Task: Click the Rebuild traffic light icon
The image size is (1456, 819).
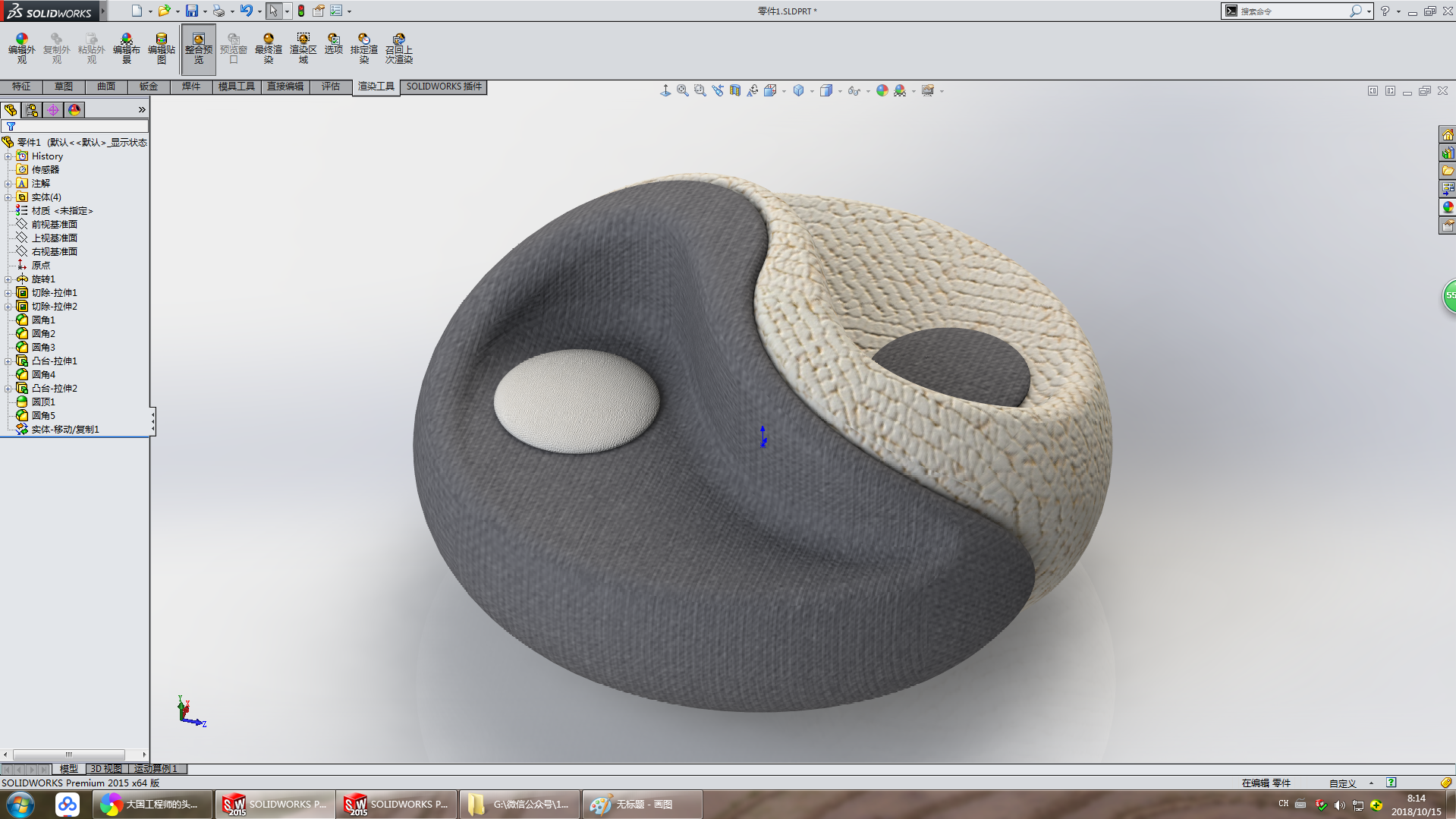Action: click(x=301, y=11)
